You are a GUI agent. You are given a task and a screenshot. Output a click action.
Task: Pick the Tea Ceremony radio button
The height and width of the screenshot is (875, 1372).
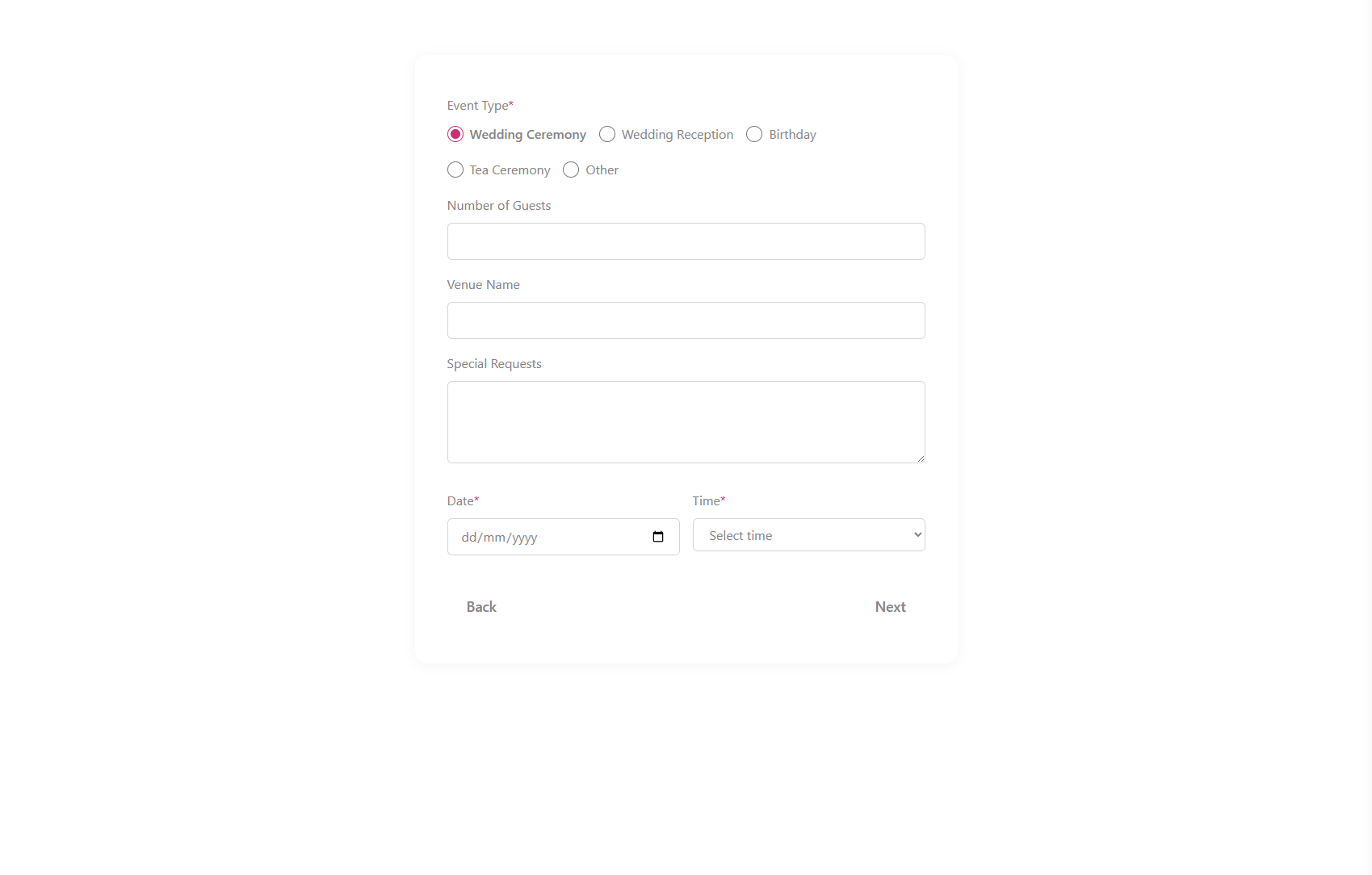click(455, 170)
